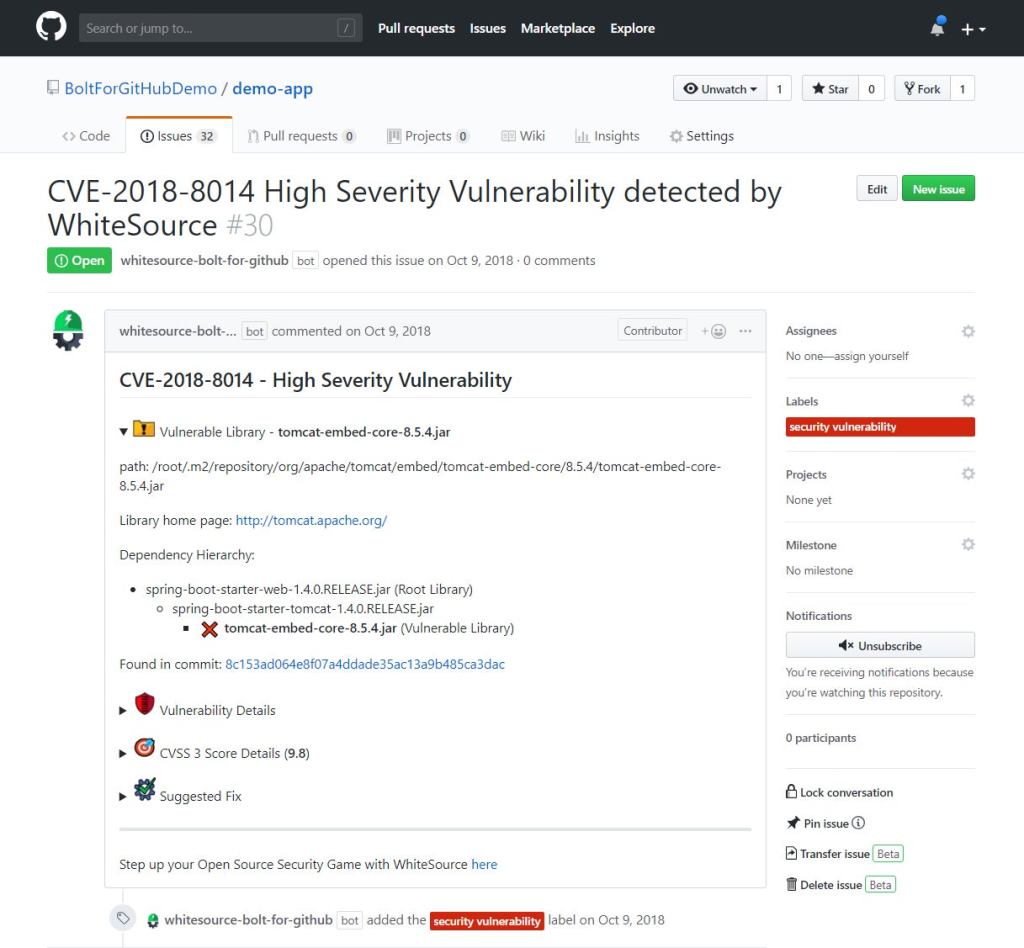Open the Labels settings gear
This screenshot has height=948, width=1024.
(x=966, y=400)
